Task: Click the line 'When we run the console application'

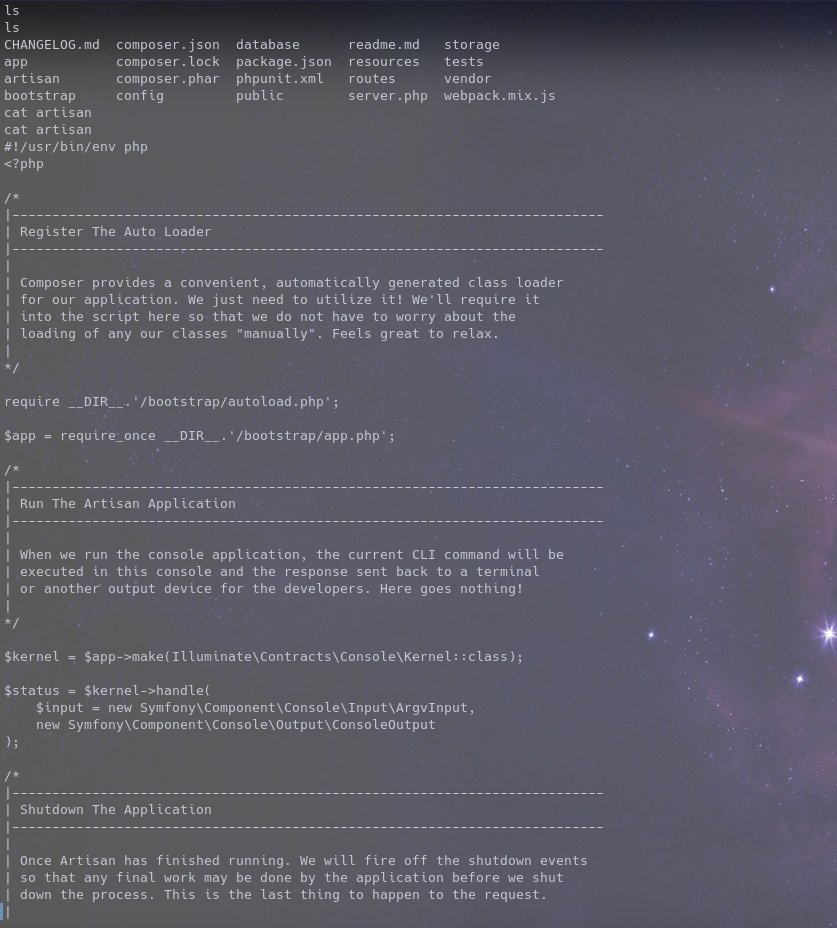Action: pyautogui.click(x=291, y=555)
